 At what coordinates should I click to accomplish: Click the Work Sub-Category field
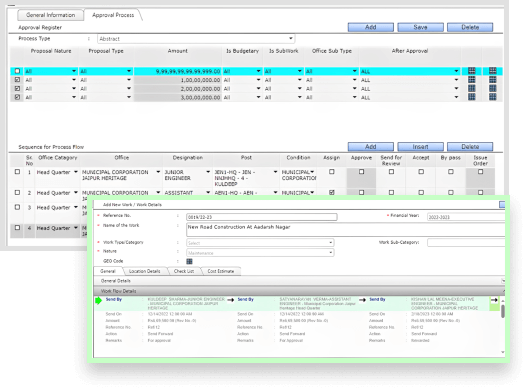coord(466,243)
